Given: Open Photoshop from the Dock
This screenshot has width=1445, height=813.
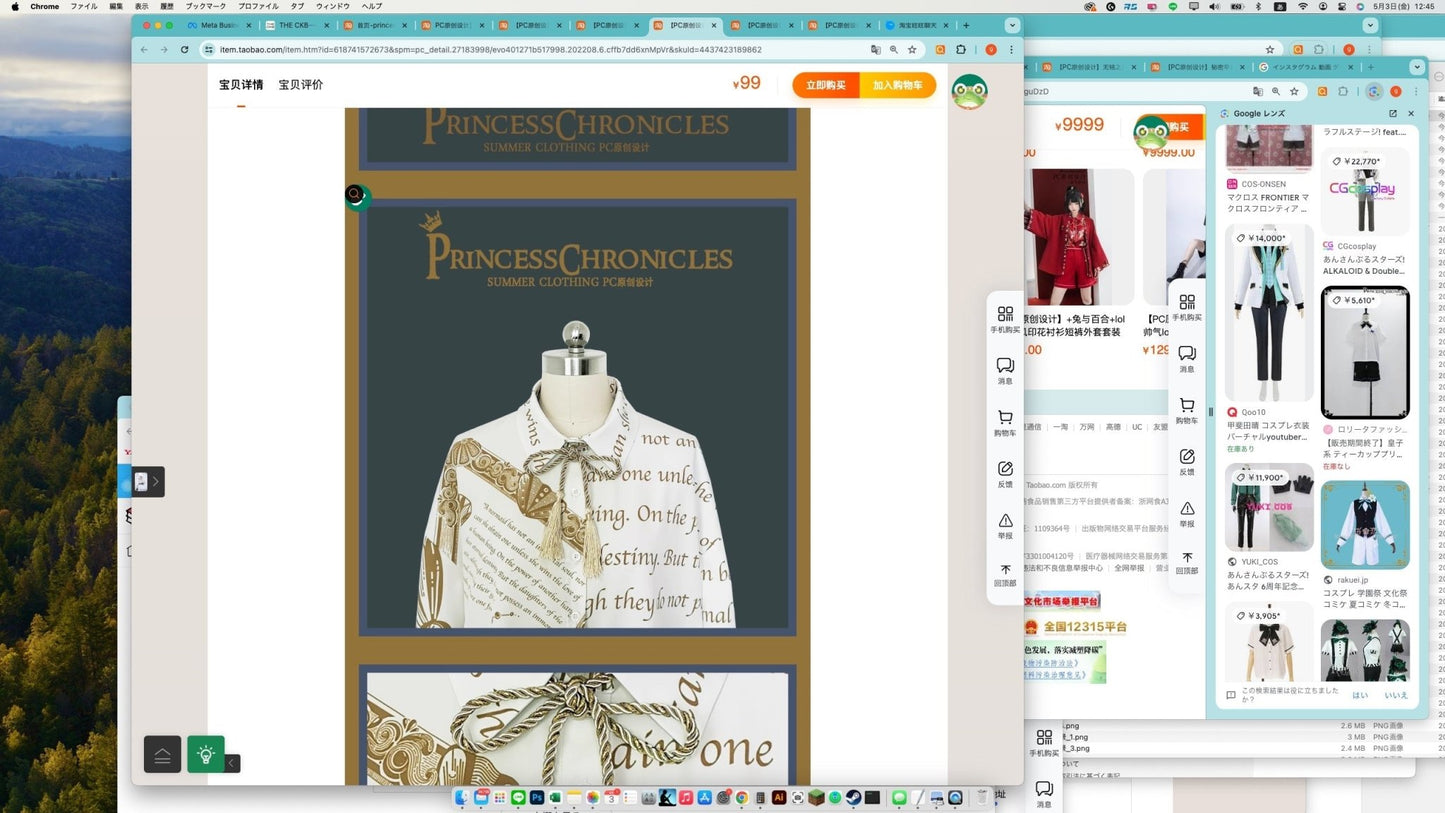Looking at the screenshot, I should [x=537, y=798].
